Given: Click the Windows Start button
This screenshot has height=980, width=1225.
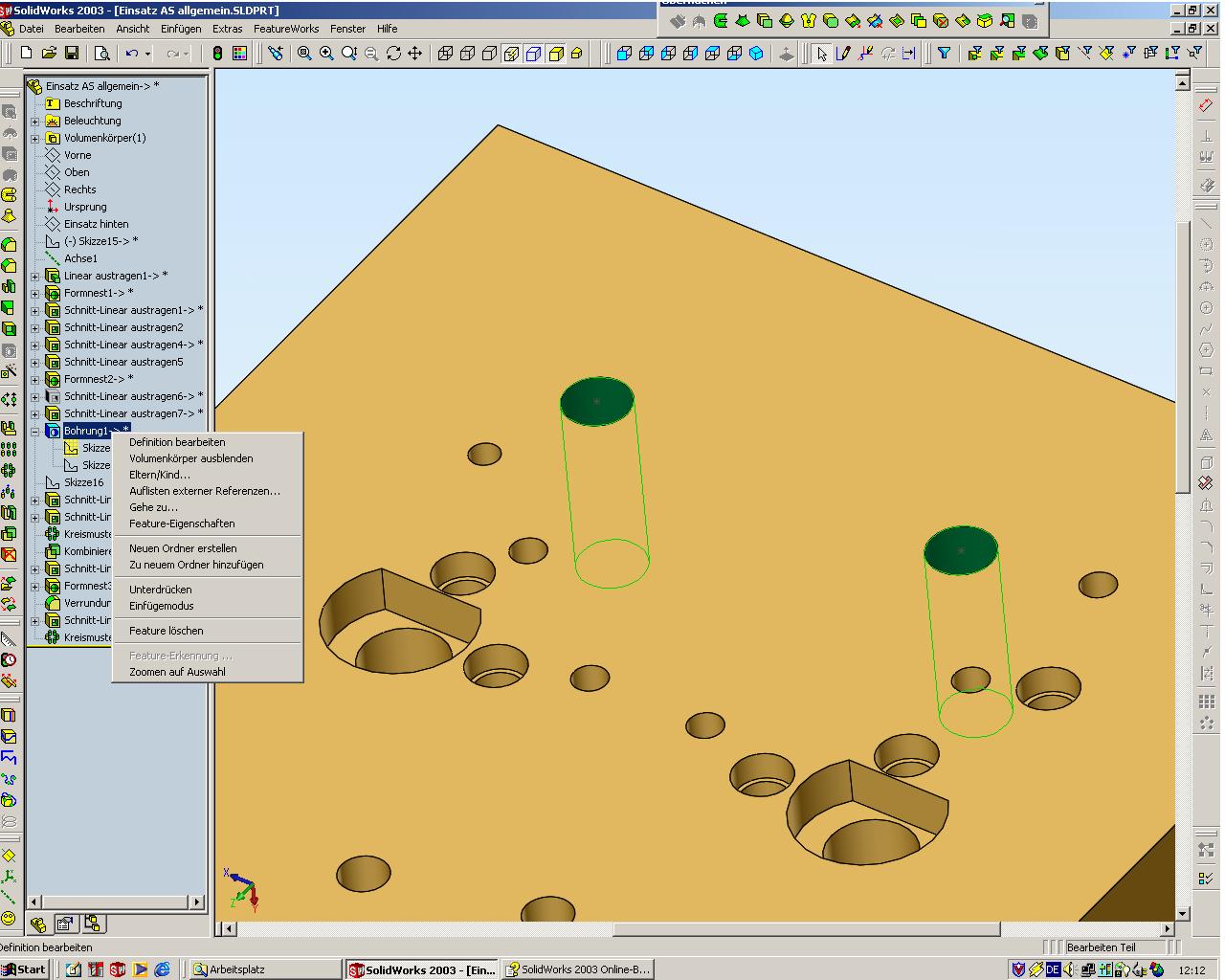Looking at the screenshot, I should click(x=24, y=969).
